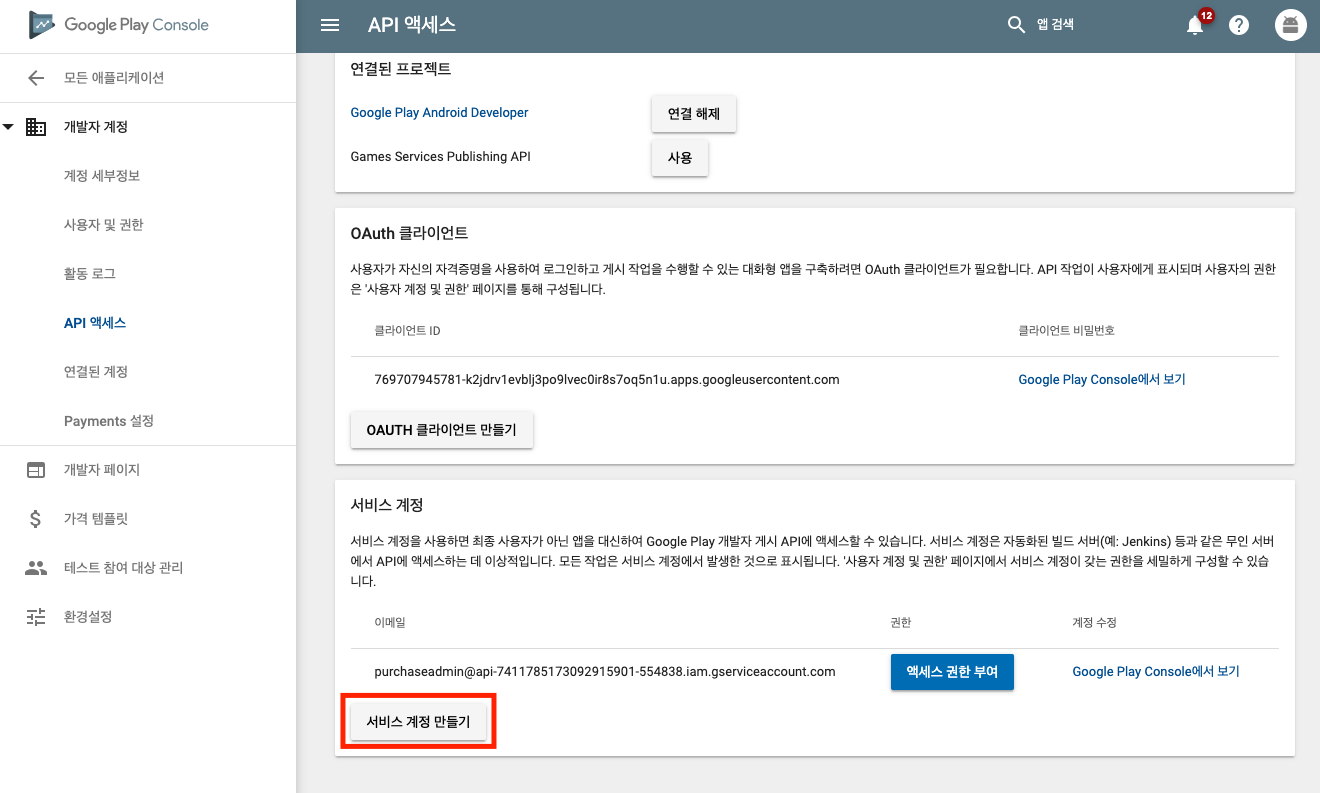The height and width of the screenshot is (793, 1320).
Task: Click the Google Play Console logo
Action: pyautogui.click(x=118, y=25)
